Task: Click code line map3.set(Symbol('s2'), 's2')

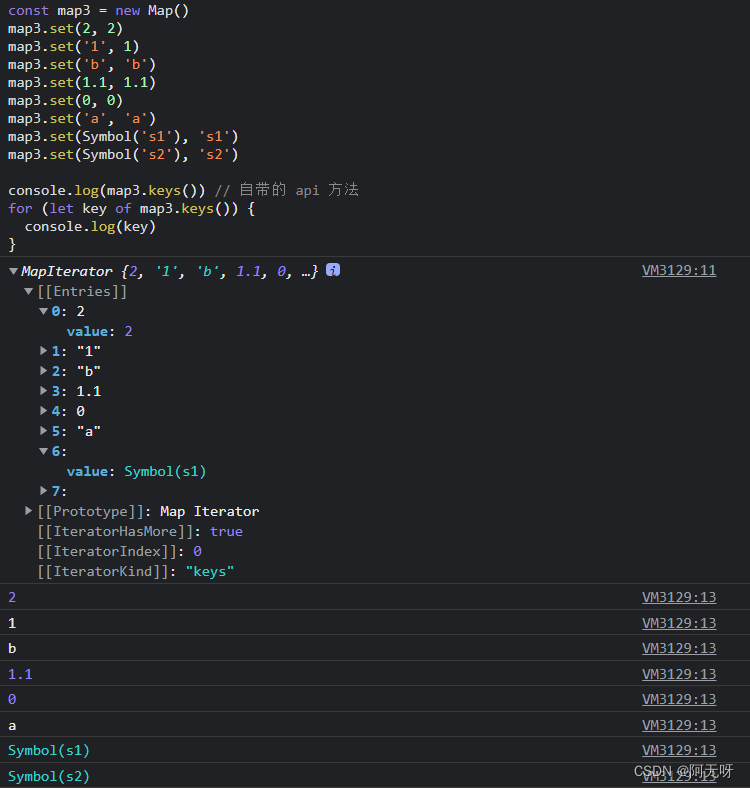Action: tap(123, 154)
